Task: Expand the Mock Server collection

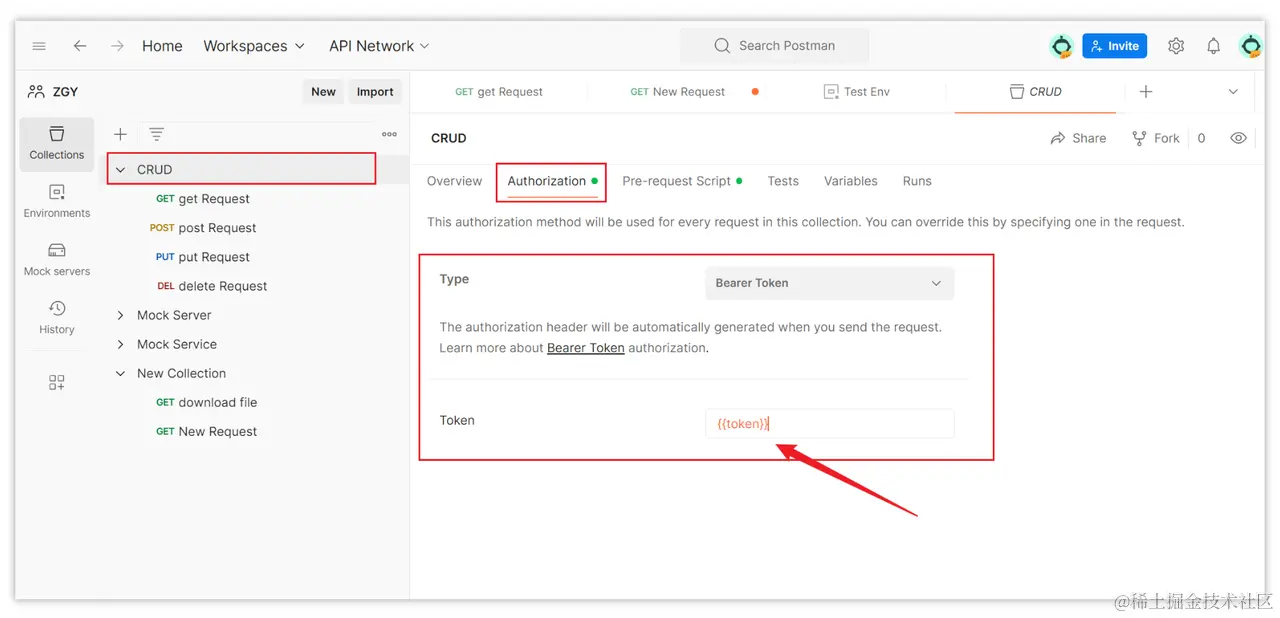Action: (x=120, y=315)
